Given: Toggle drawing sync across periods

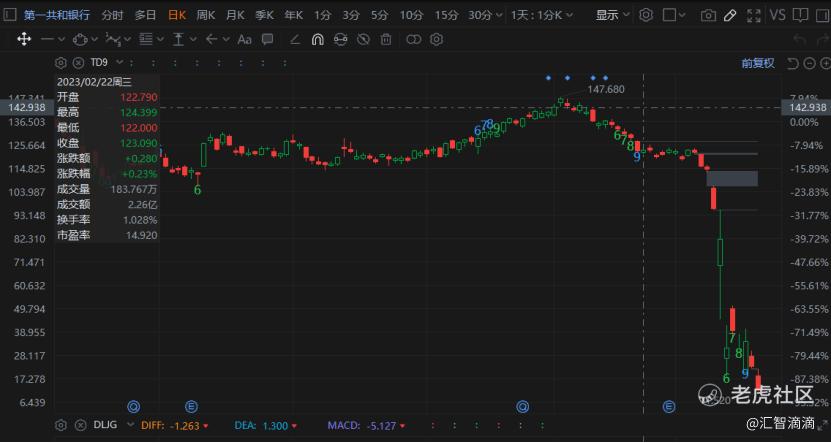Looking at the screenshot, I should pyautogui.click(x=341, y=39).
